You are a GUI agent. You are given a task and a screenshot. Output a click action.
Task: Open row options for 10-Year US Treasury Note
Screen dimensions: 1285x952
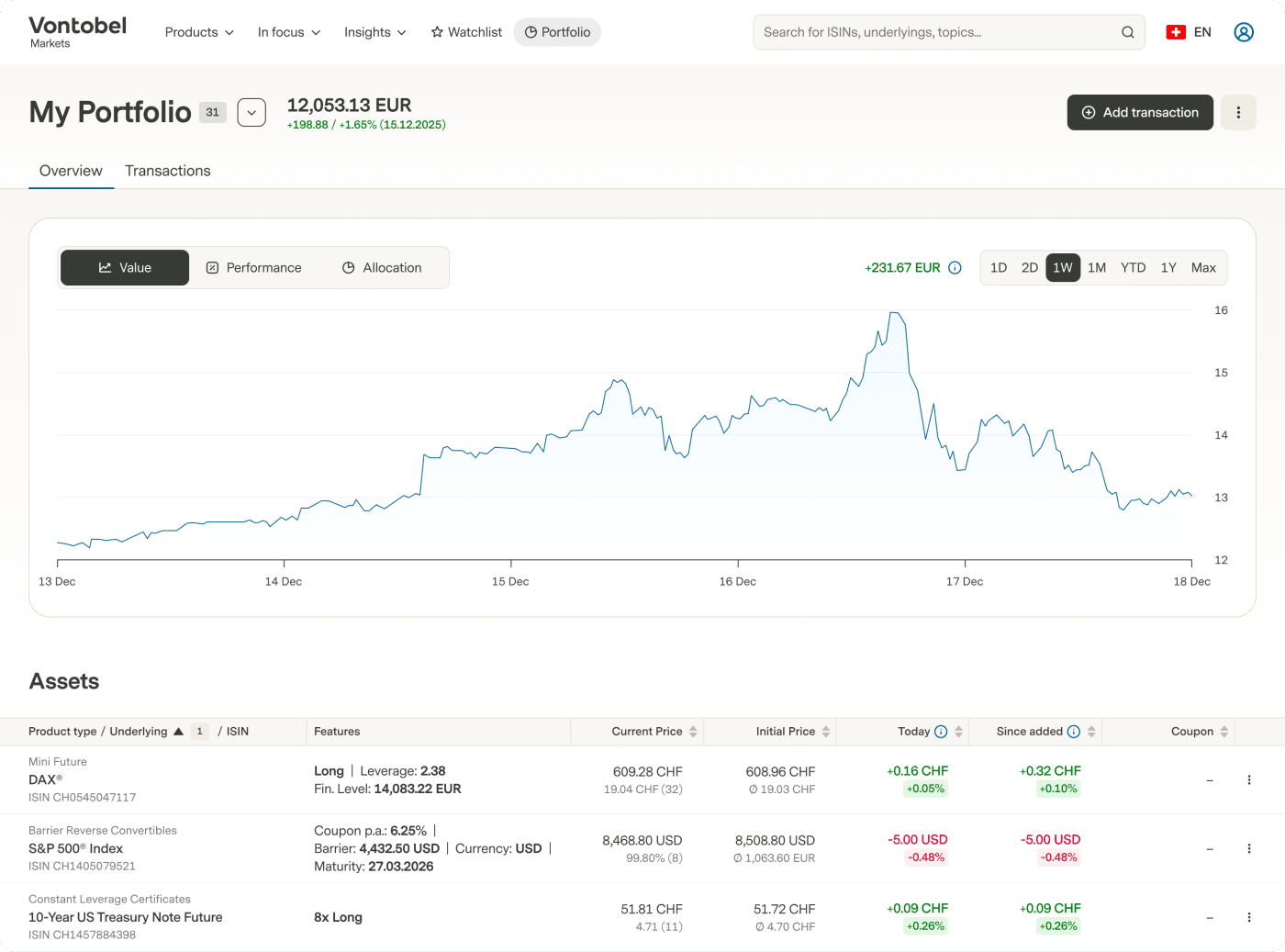click(x=1249, y=917)
